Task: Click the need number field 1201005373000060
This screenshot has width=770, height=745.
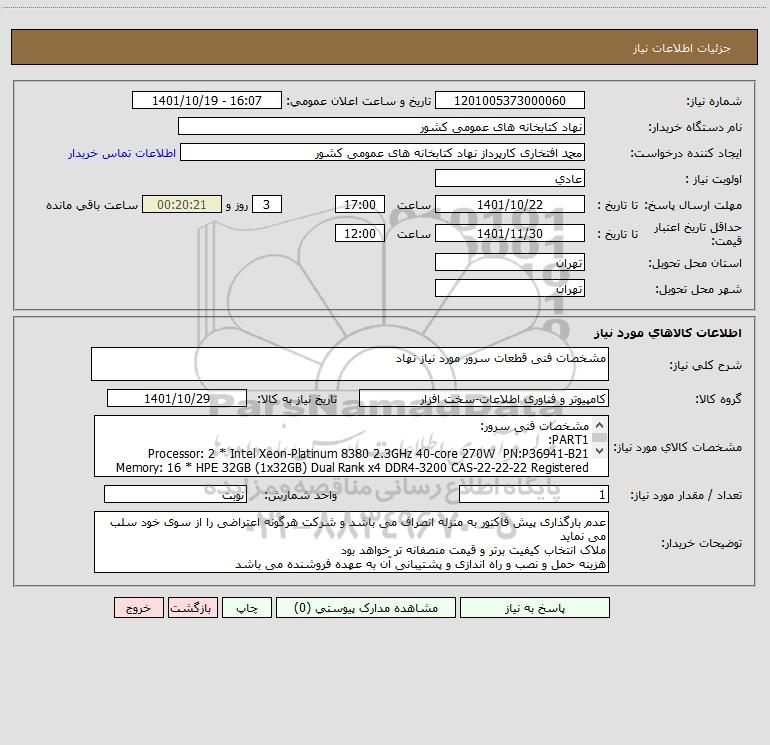Action: (510, 100)
